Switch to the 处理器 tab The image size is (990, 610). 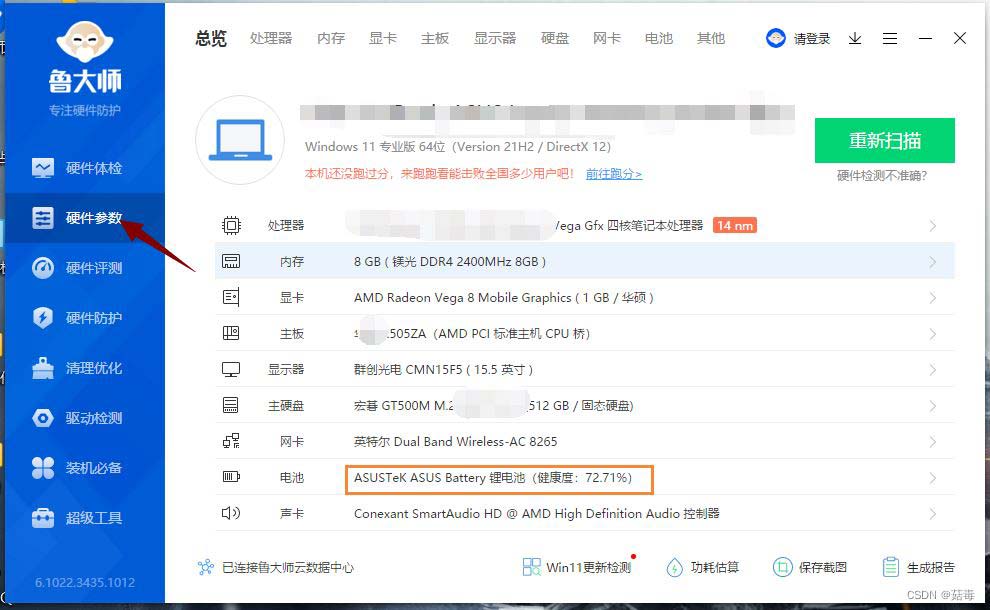tap(271, 39)
